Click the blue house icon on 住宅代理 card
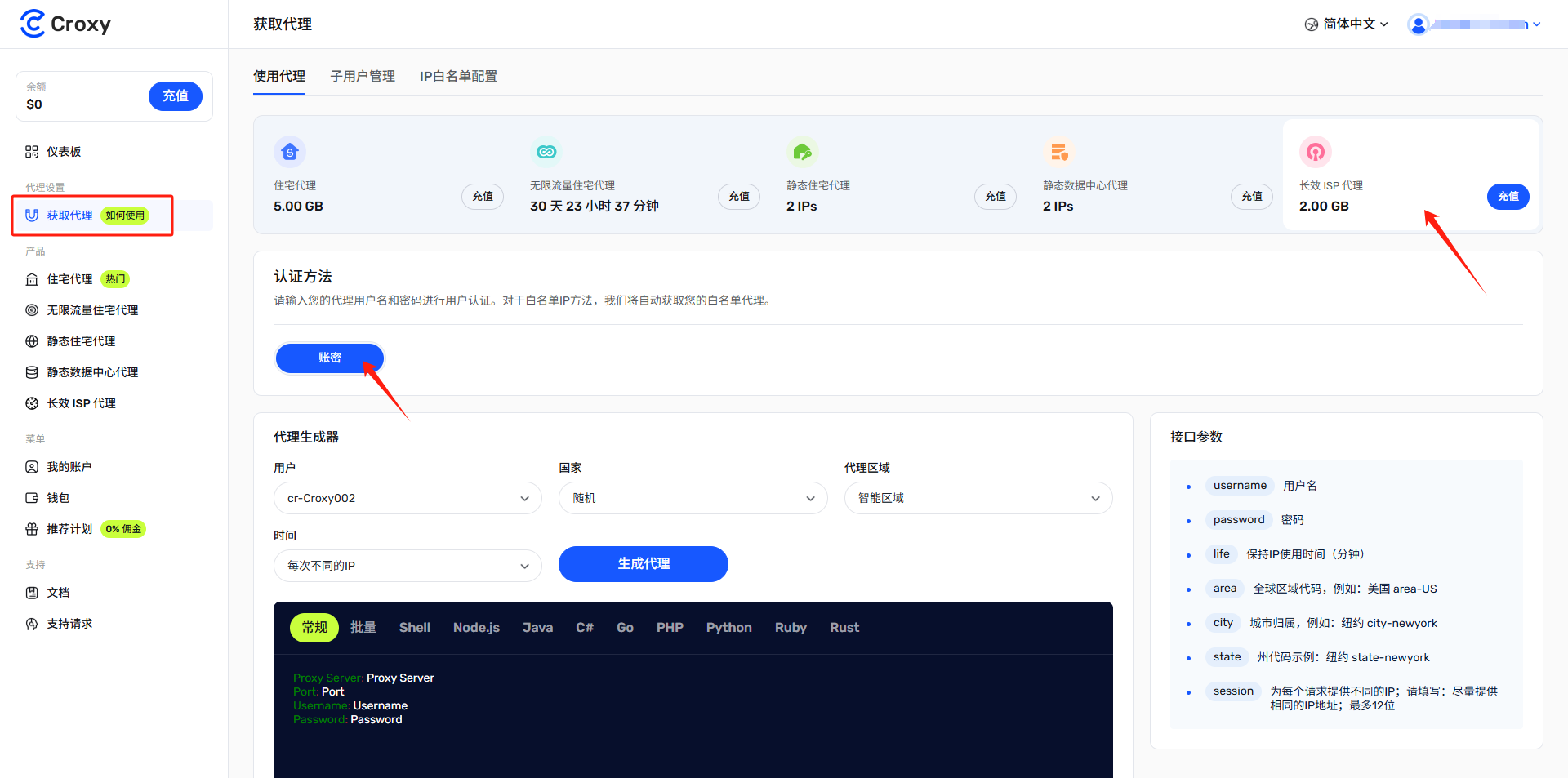Image resolution: width=1568 pixels, height=778 pixels. tap(290, 152)
